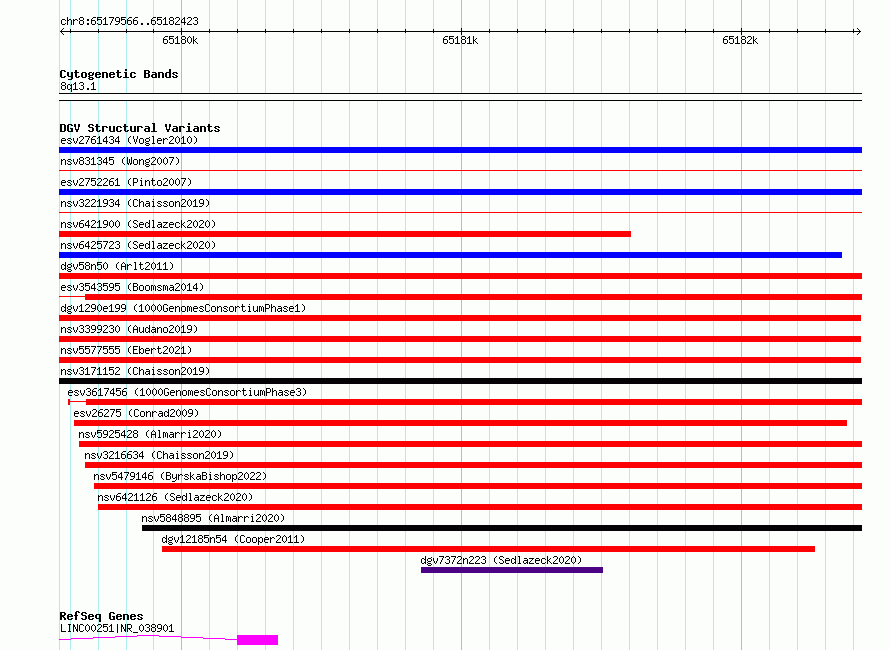Click the nsv5479146 (ByrskaBishop2022) label
The width and height of the screenshot is (890, 650).
180,476
